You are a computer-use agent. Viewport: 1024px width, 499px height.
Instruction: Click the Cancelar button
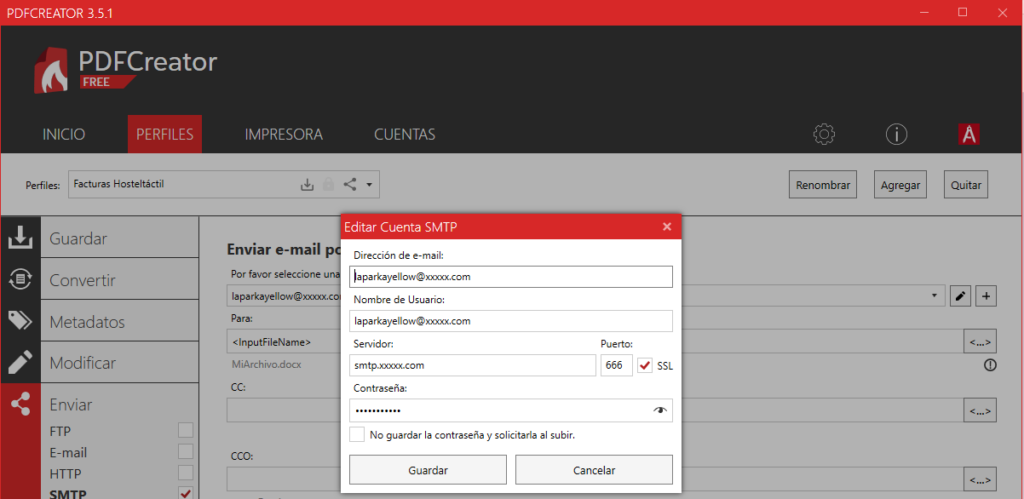point(594,470)
